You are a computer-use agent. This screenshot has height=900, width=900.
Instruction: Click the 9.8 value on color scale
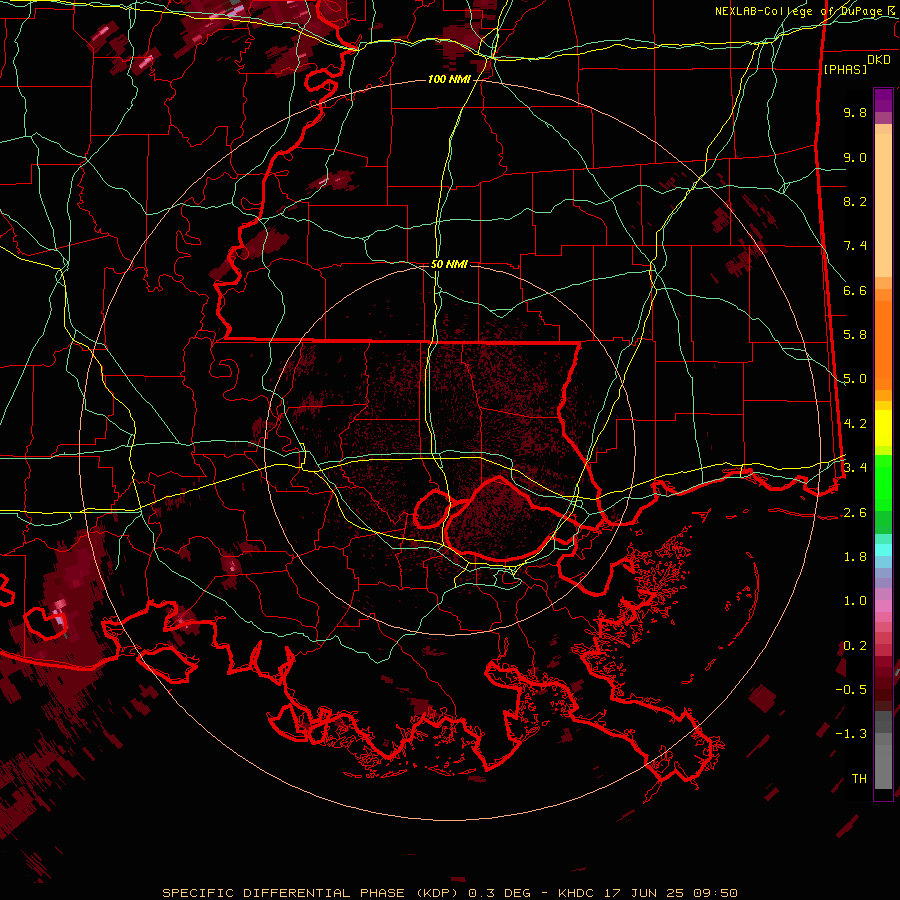855,112
